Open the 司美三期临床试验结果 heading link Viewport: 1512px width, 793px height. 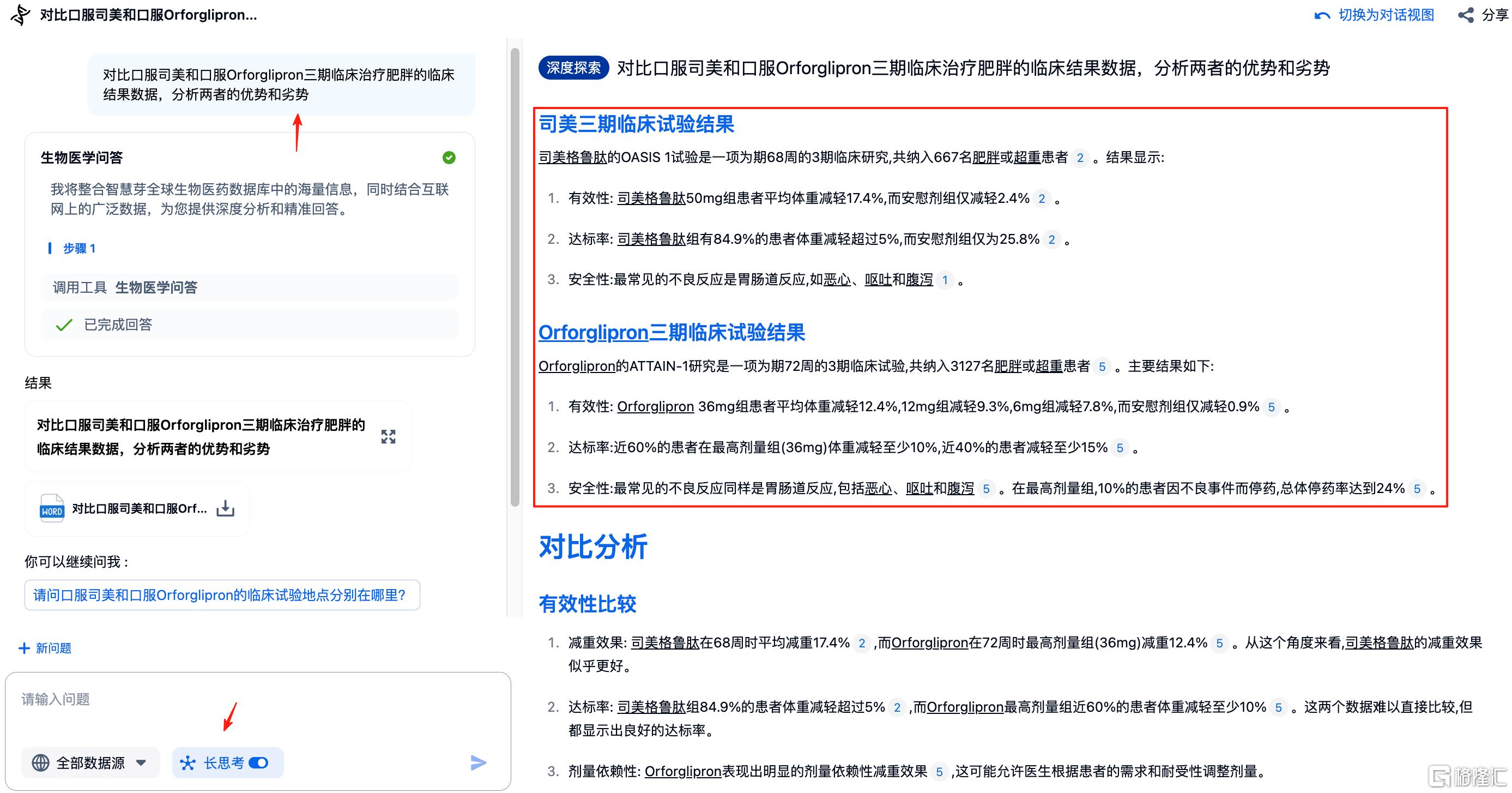coord(636,124)
